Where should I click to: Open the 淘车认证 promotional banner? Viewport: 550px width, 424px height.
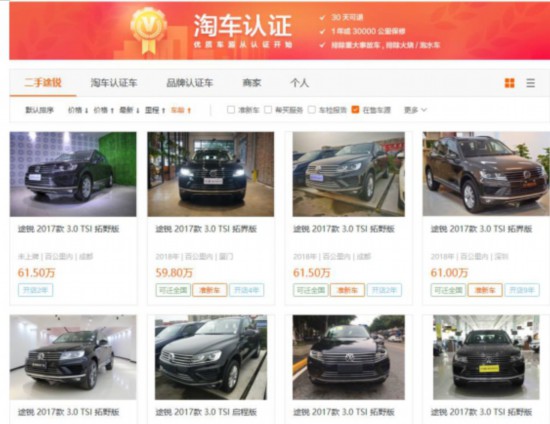coord(280,31)
